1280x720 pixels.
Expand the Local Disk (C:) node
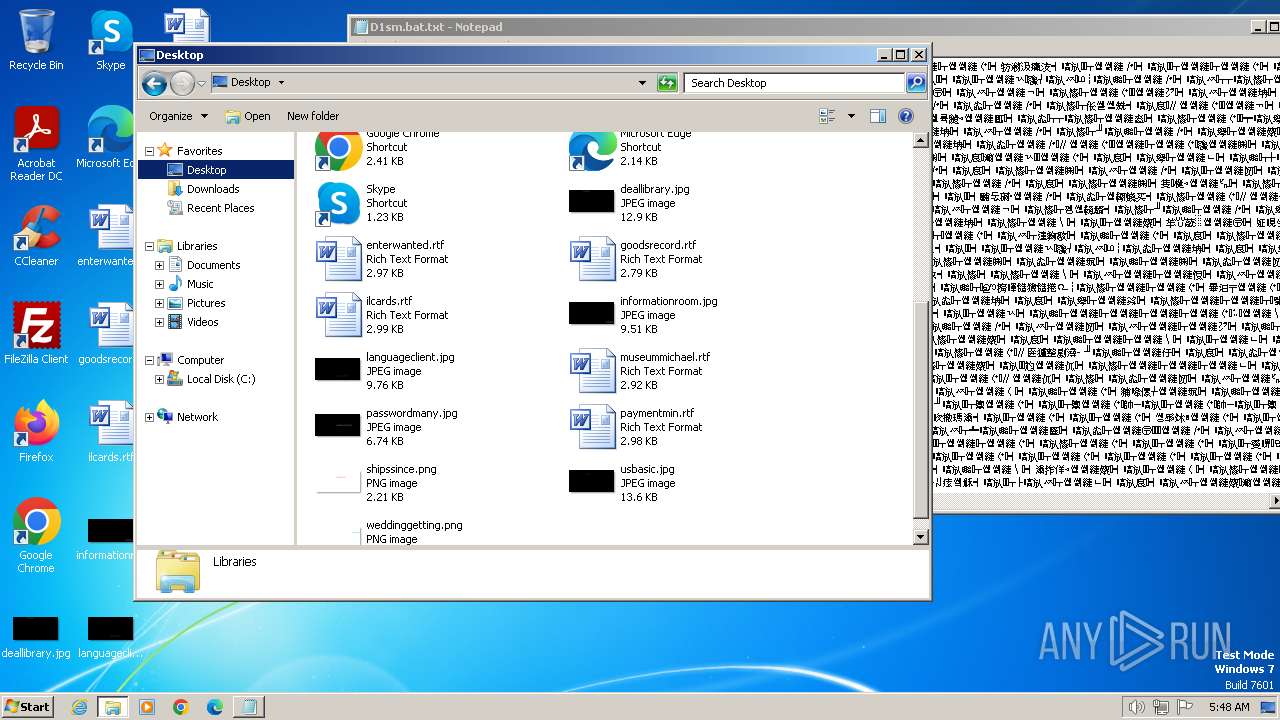pos(159,379)
